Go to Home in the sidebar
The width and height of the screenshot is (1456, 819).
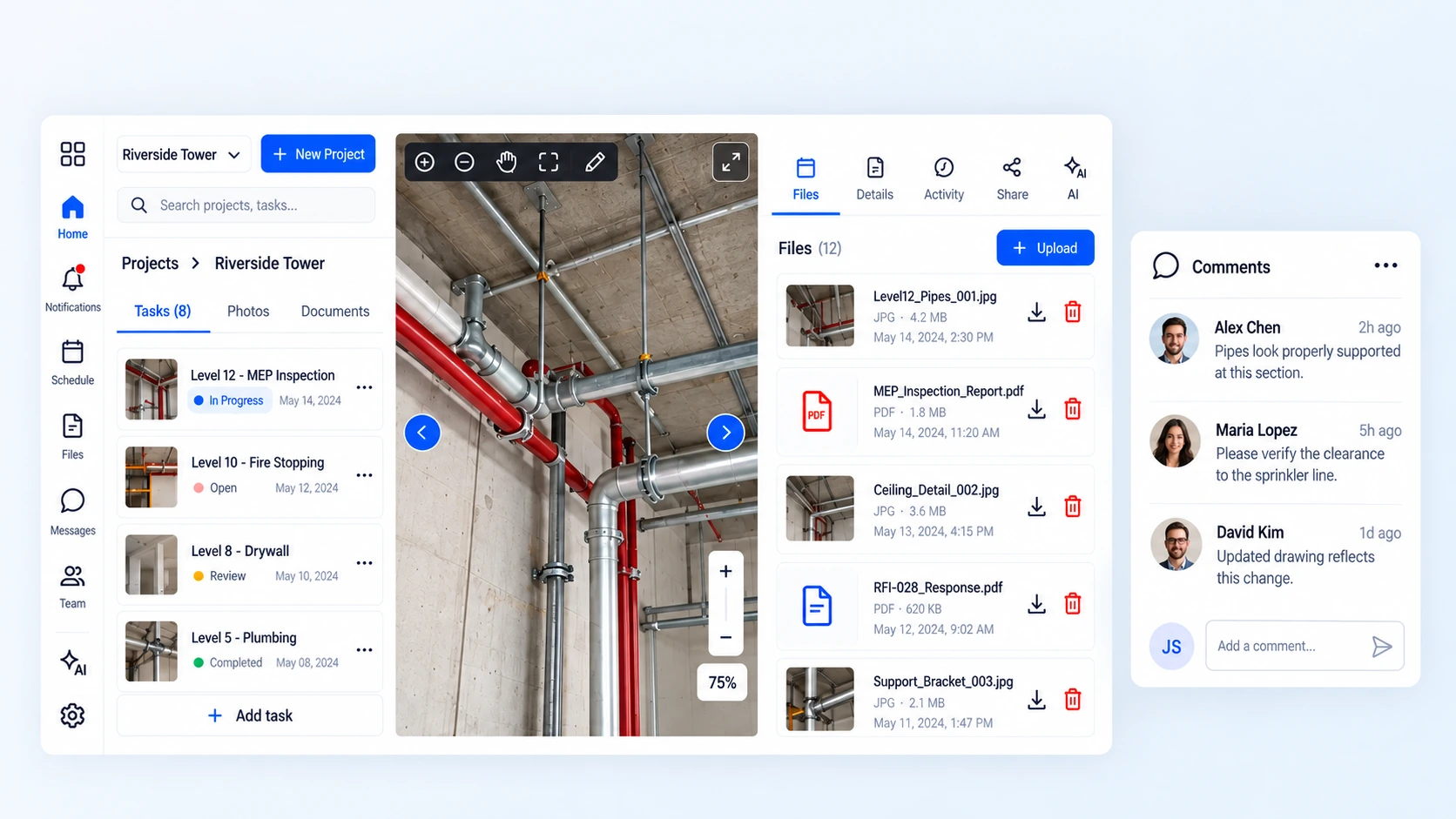72,218
